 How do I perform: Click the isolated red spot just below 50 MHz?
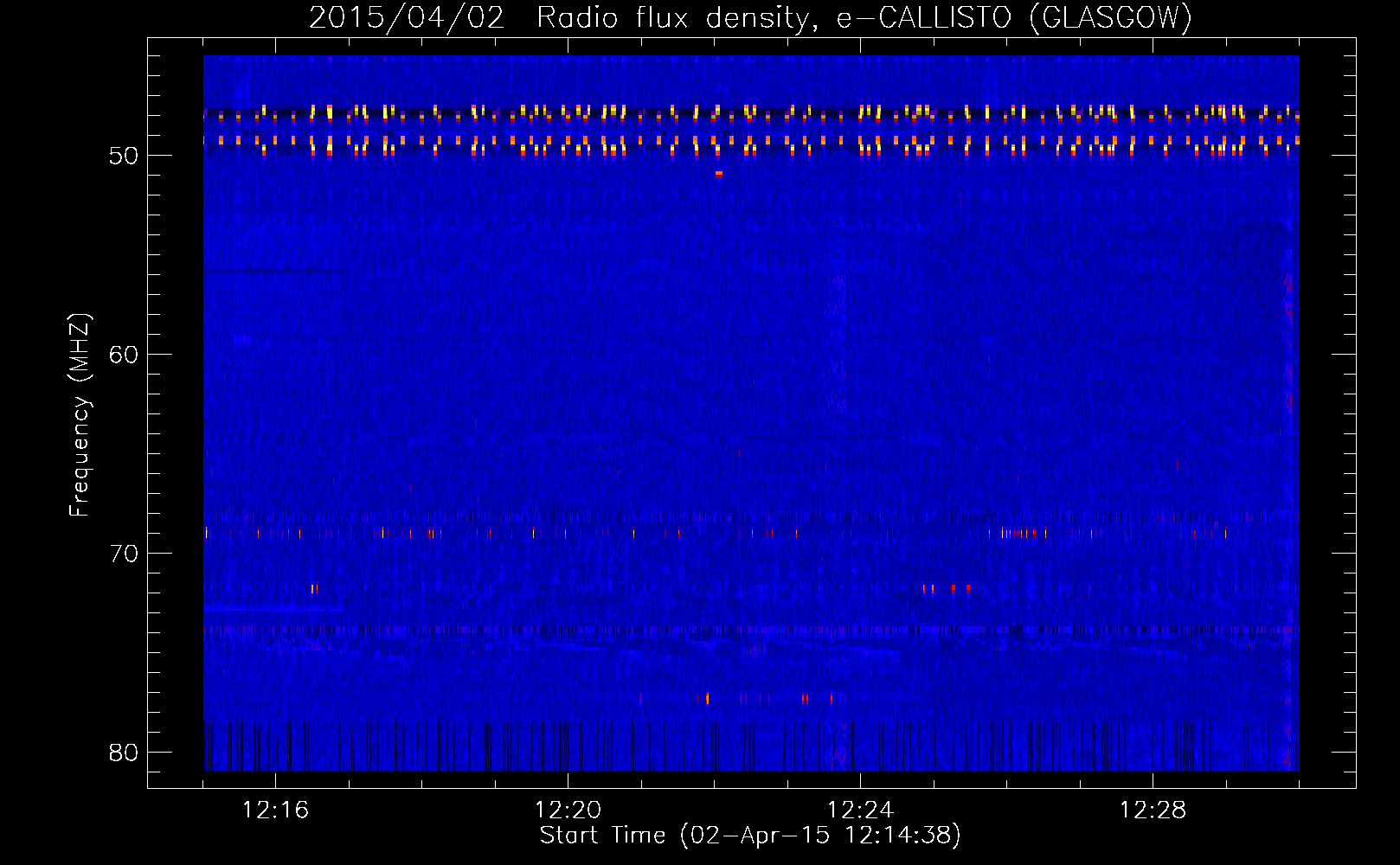(x=719, y=174)
